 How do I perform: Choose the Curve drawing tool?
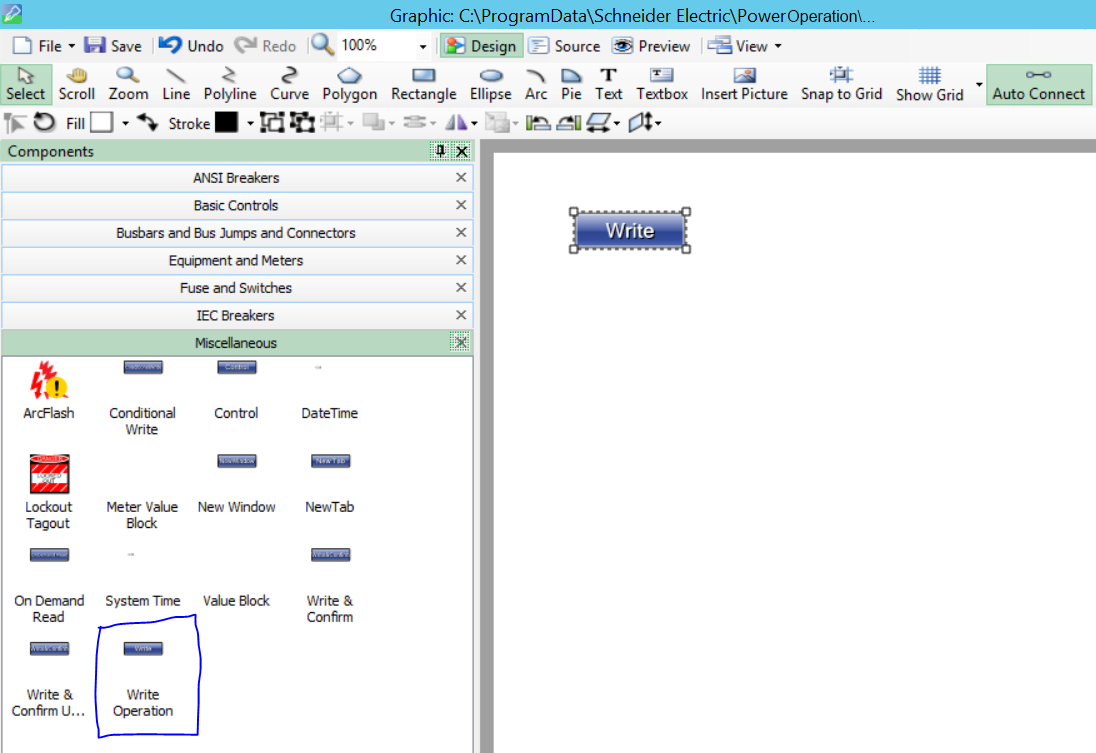point(289,84)
